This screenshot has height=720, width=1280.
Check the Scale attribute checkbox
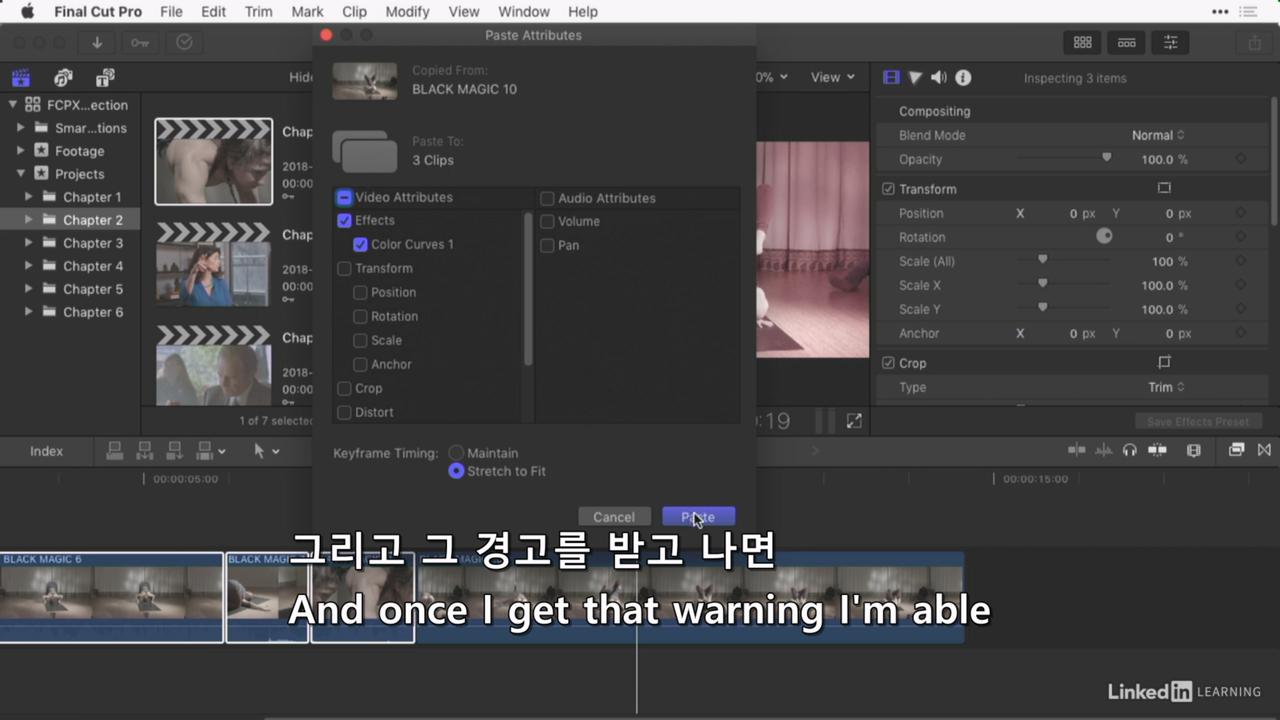click(x=360, y=340)
